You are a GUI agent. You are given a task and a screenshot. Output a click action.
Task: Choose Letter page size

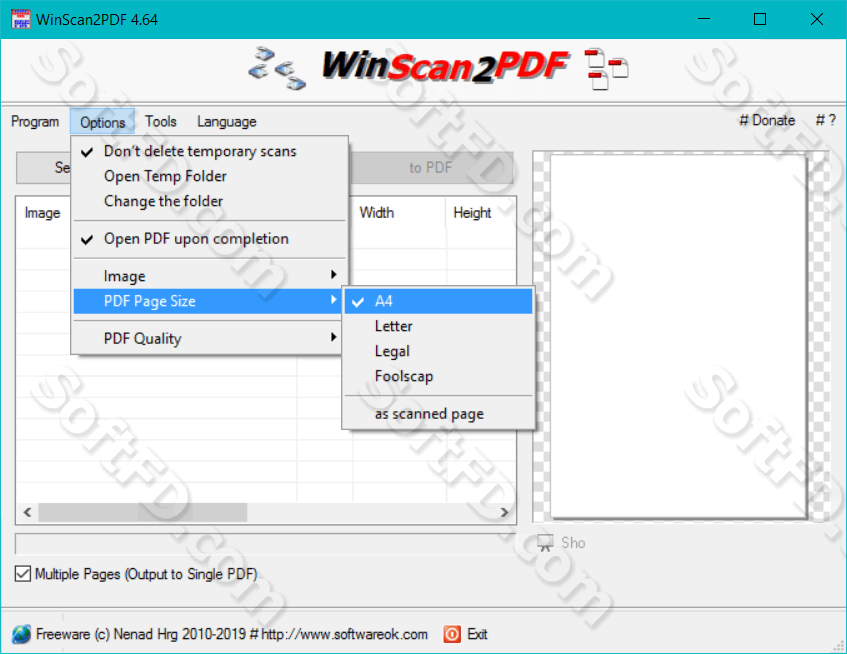[x=439, y=326]
